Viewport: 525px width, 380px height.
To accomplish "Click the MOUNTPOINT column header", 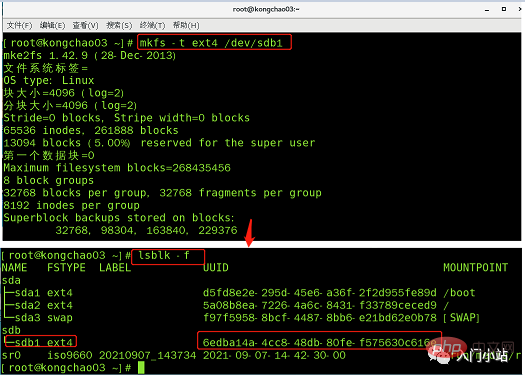I will [475, 268].
